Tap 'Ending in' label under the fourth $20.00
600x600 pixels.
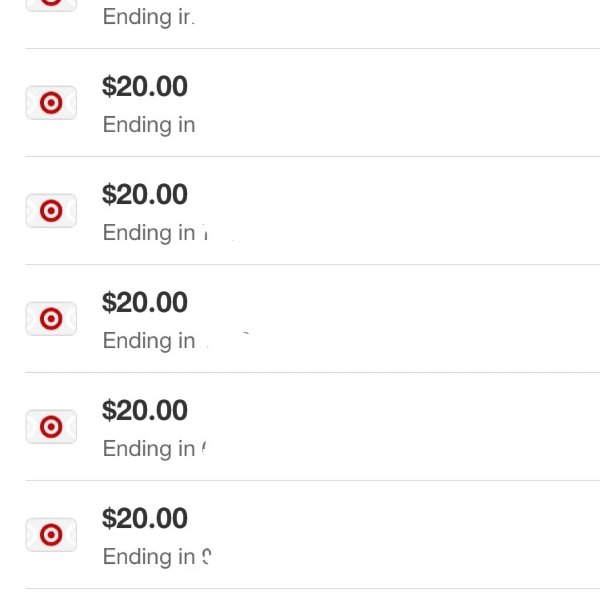click(149, 449)
